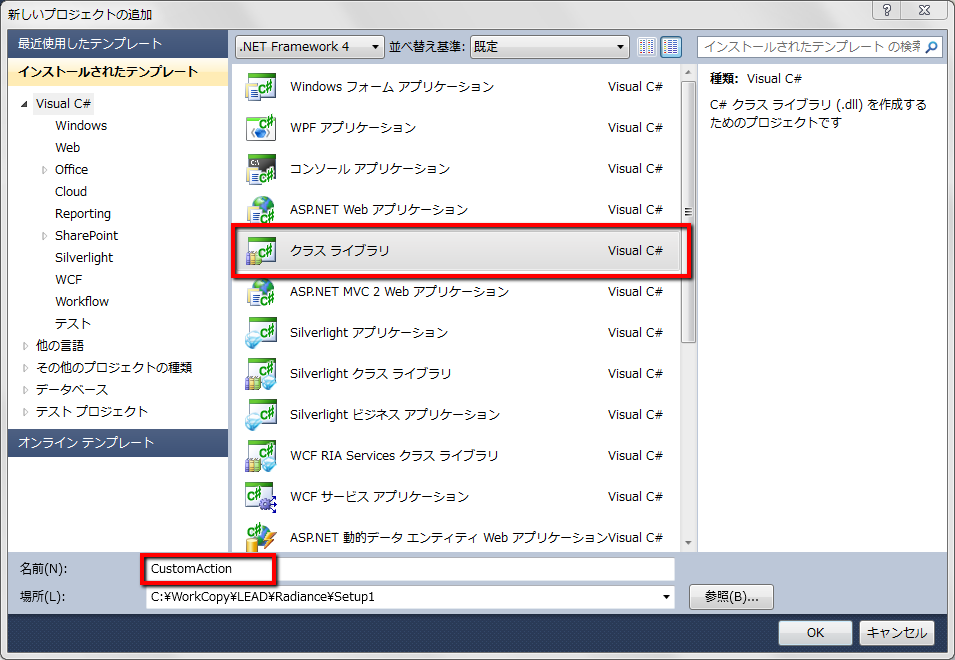This screenshot has height=660, width=955.
Task: Click the template list scrollbar thumb
Action: pyautogui.click(x=688, y=212)
